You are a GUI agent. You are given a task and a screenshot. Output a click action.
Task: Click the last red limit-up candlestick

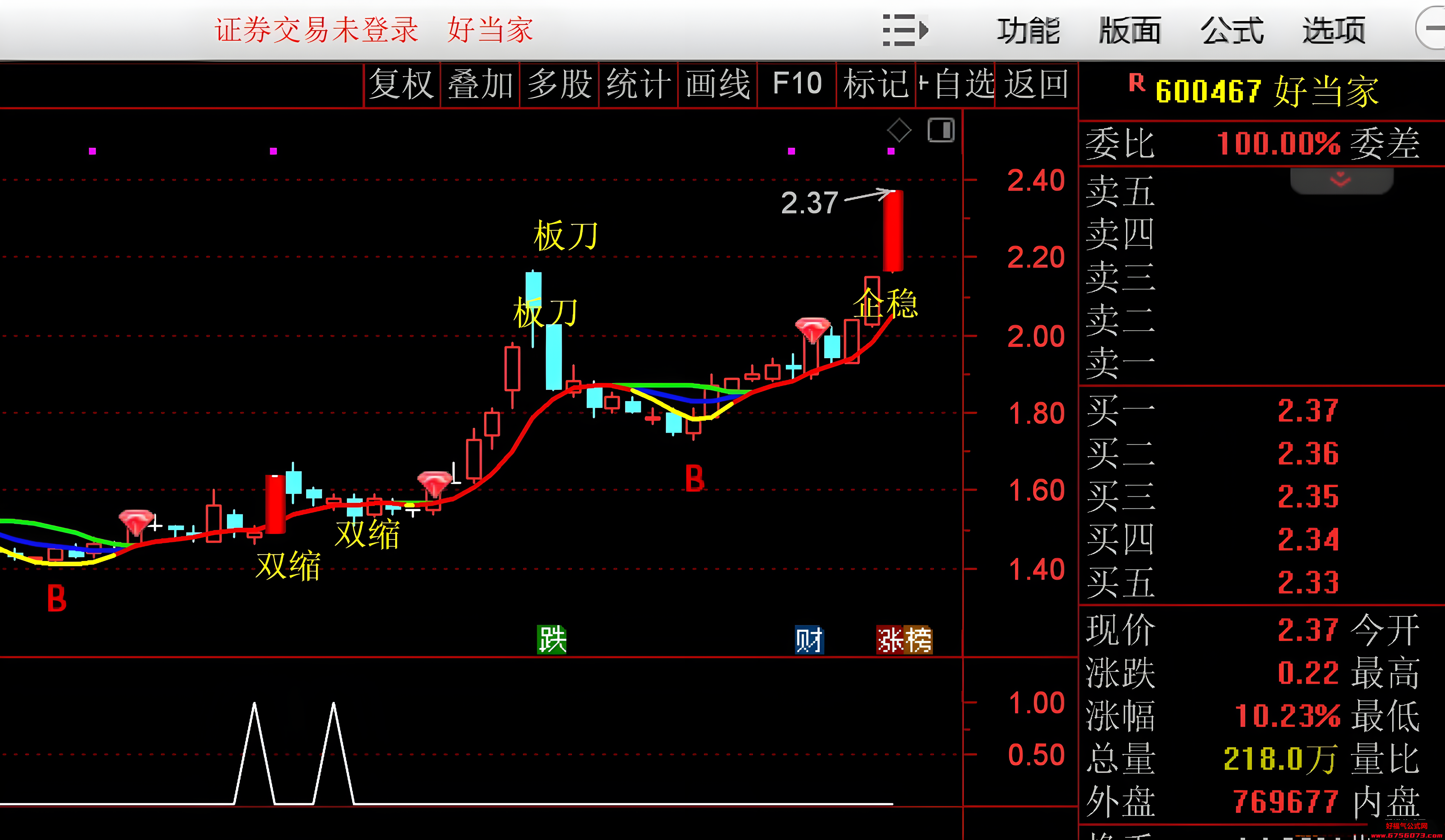coord(893,231)
